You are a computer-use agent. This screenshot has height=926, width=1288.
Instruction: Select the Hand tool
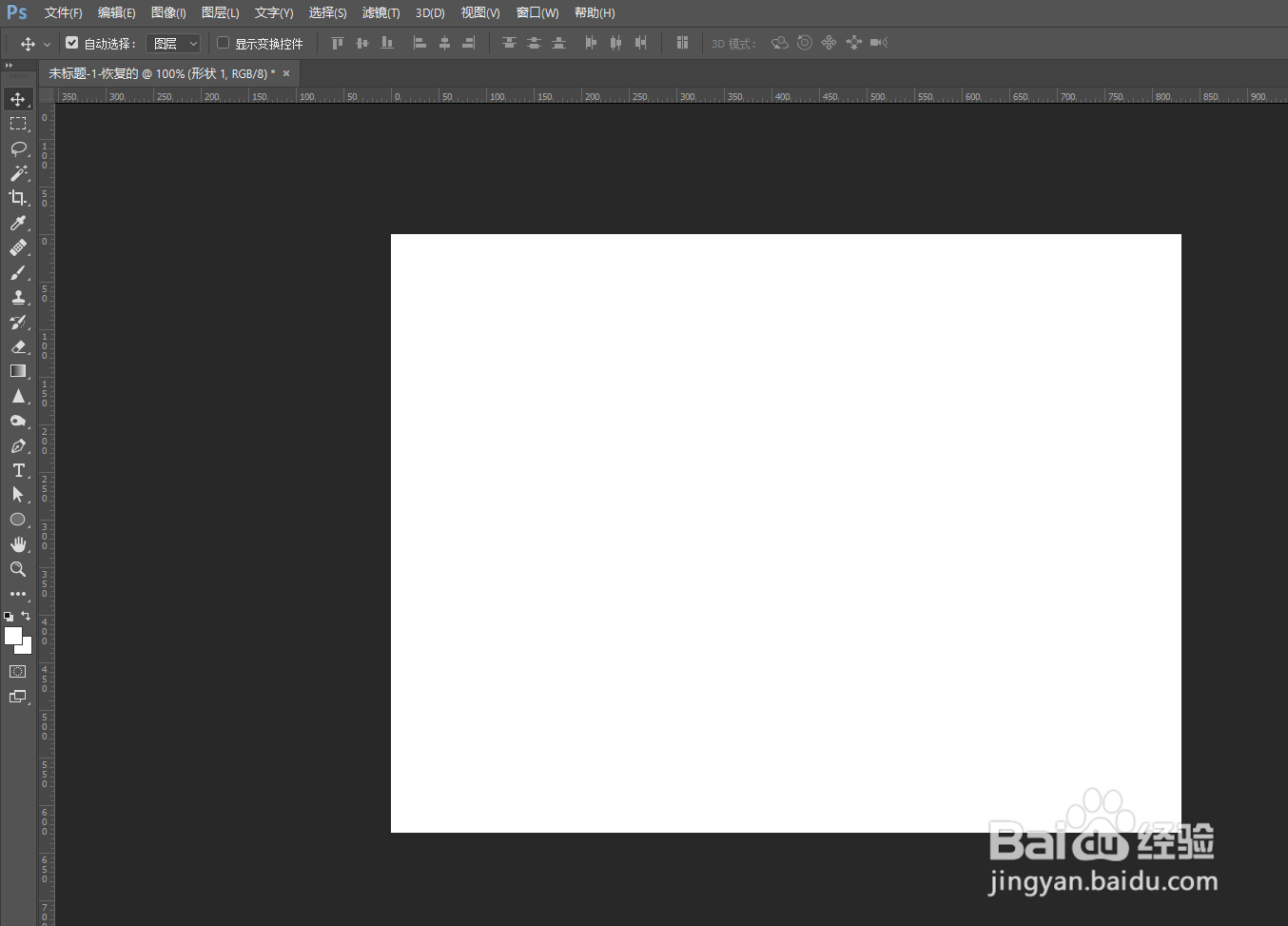(x=18, y=544)
